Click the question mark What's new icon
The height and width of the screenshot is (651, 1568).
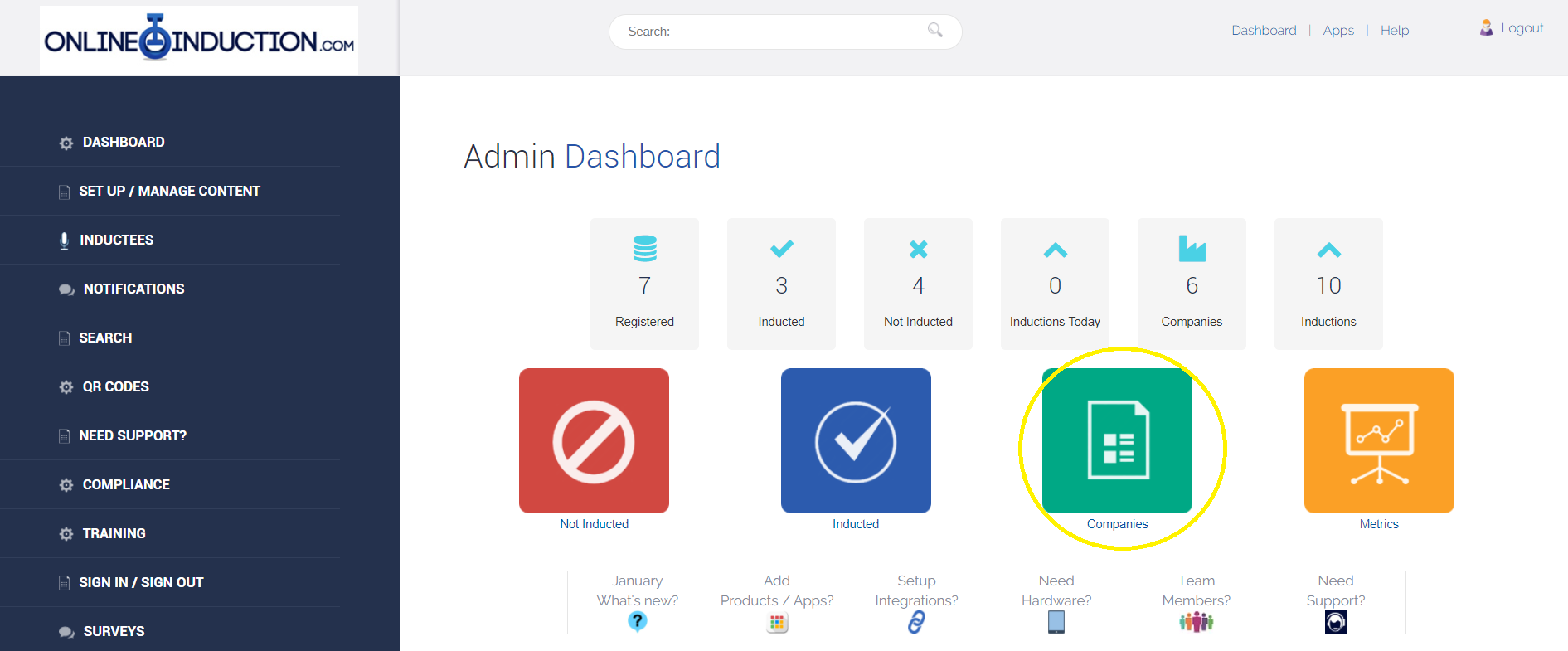pos(637,621)
